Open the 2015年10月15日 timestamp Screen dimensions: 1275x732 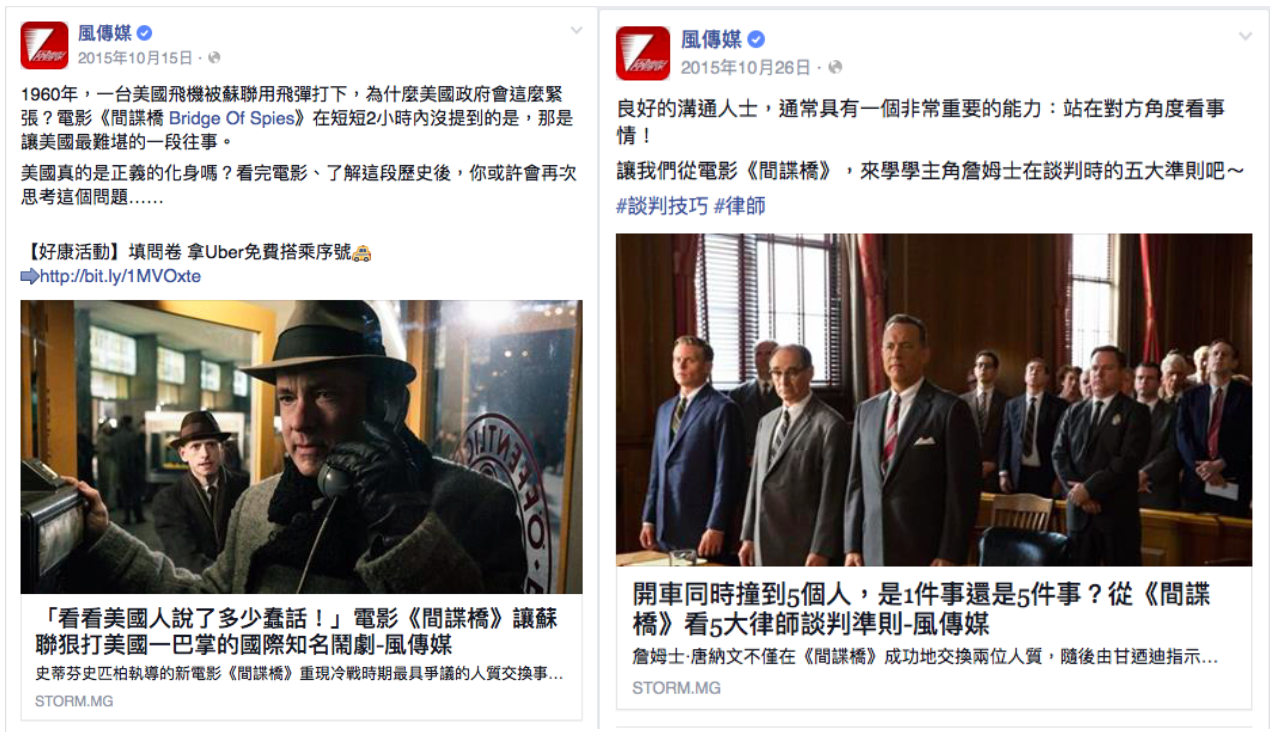(134, 58)
